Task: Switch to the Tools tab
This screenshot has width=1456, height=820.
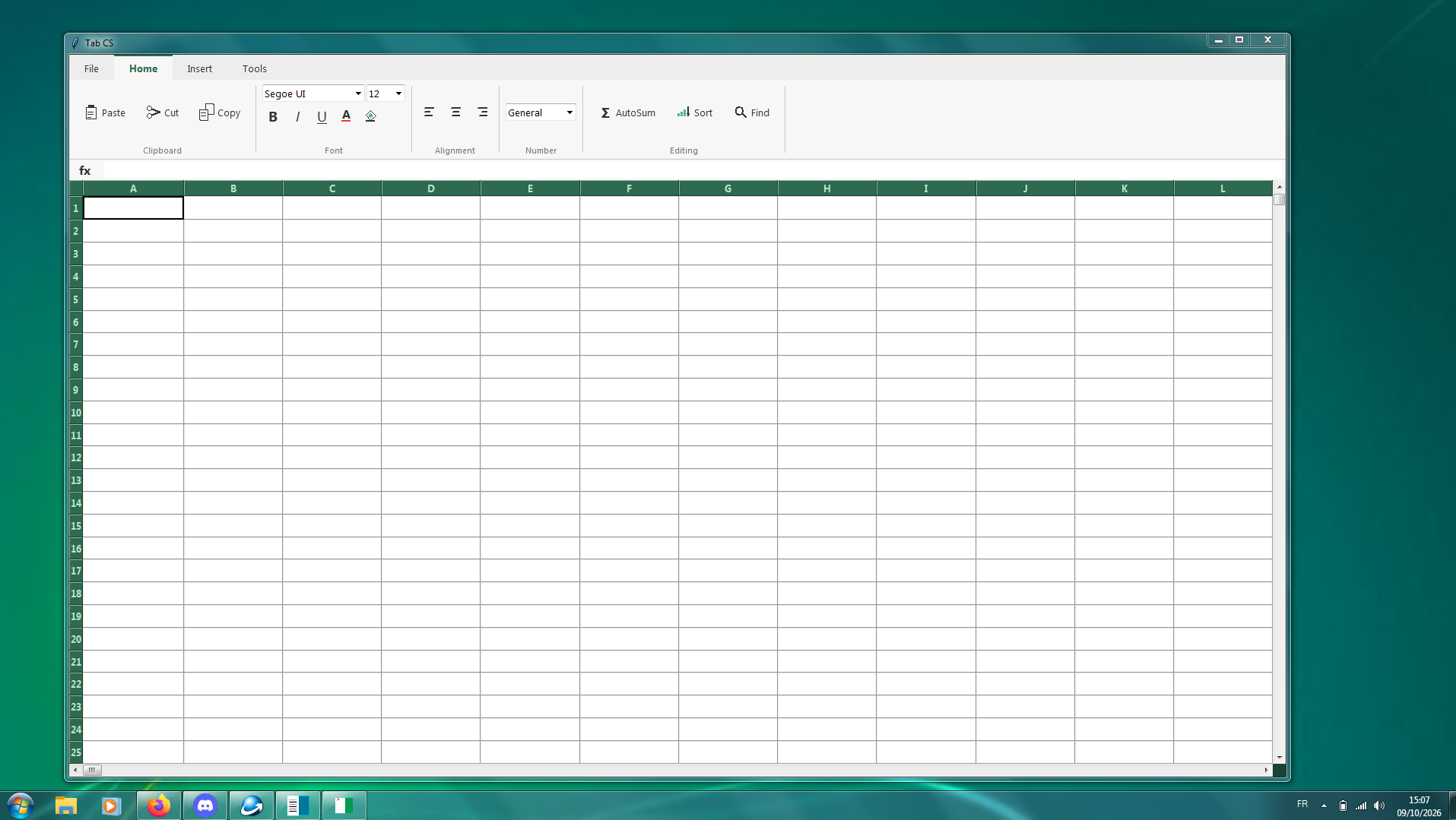Action: [255, 68]
